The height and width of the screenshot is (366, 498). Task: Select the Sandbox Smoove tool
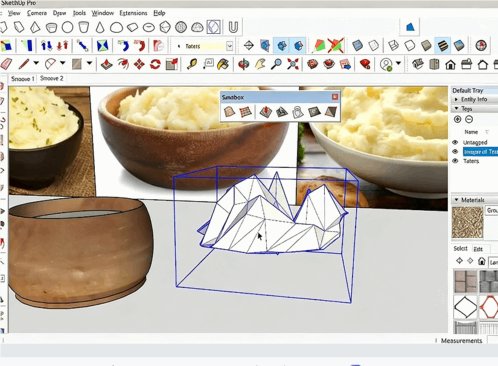(x=266, y=112)
